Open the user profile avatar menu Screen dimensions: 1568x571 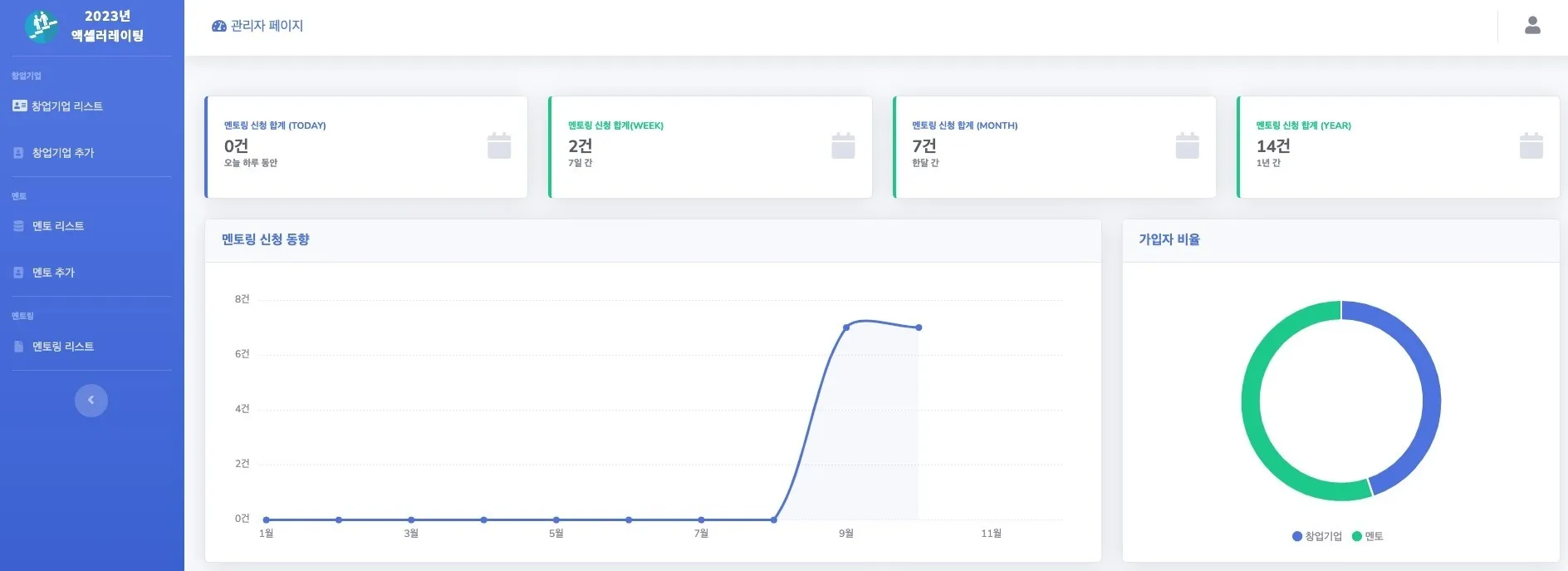[1532, 26]
